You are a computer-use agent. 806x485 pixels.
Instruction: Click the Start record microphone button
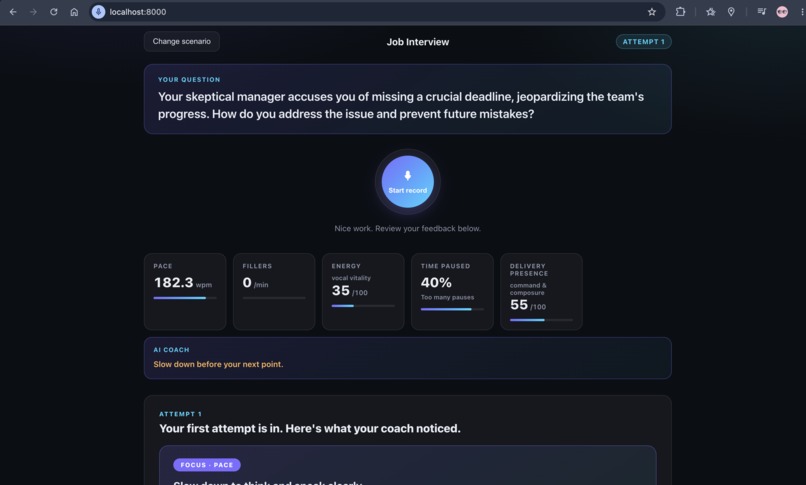[408, 182]
